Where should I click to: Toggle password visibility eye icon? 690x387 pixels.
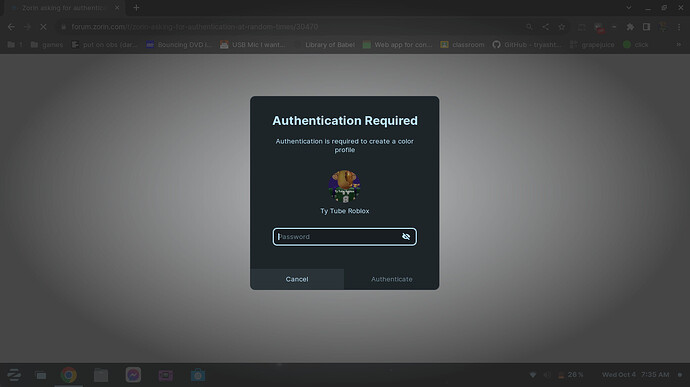point(406,236)
